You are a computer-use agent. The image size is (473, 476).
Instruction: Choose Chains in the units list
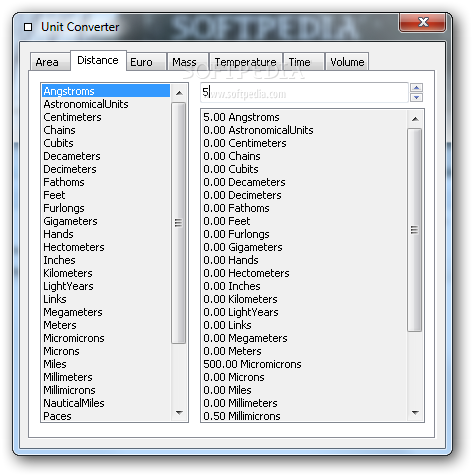106,130
